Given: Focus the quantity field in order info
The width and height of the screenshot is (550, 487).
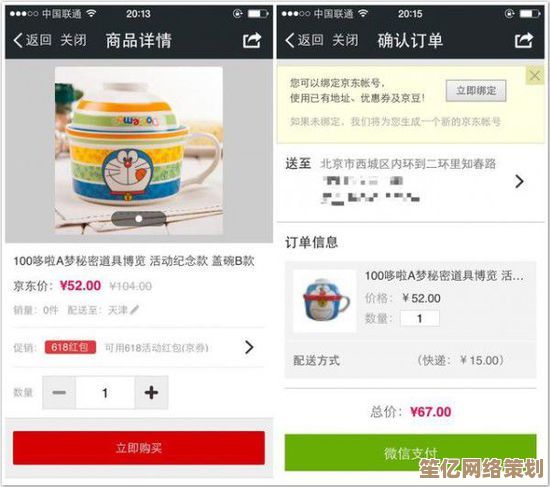Looking at the screenshot, I should click(420, 319).
